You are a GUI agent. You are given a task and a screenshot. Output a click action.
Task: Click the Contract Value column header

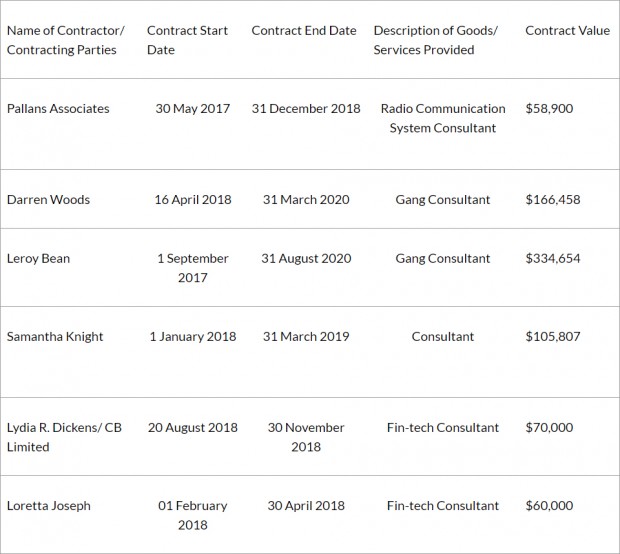pos(567,30)
